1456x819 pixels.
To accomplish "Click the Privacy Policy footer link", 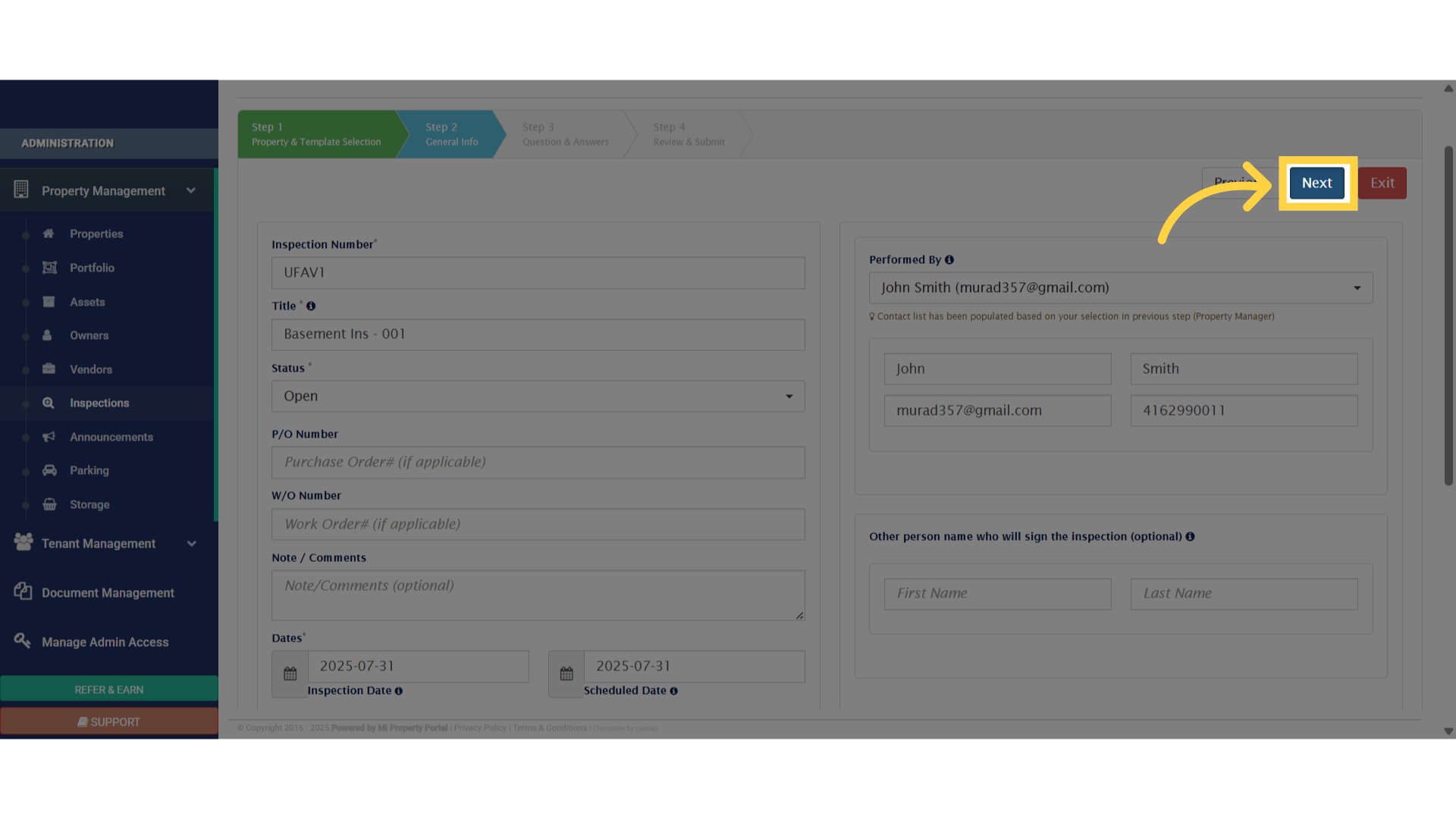I will 480,728.
